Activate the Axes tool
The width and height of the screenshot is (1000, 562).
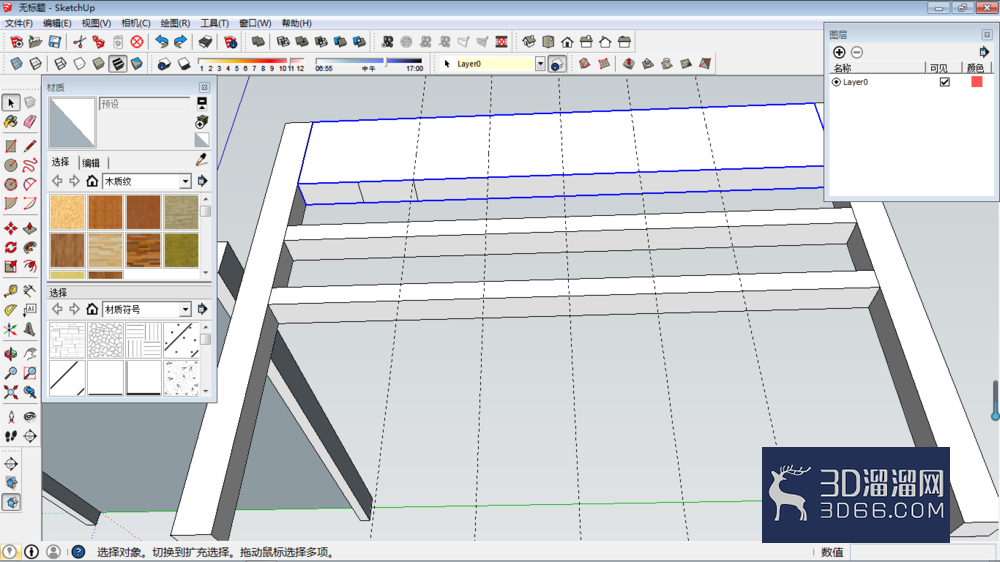(x=11, y=329)
